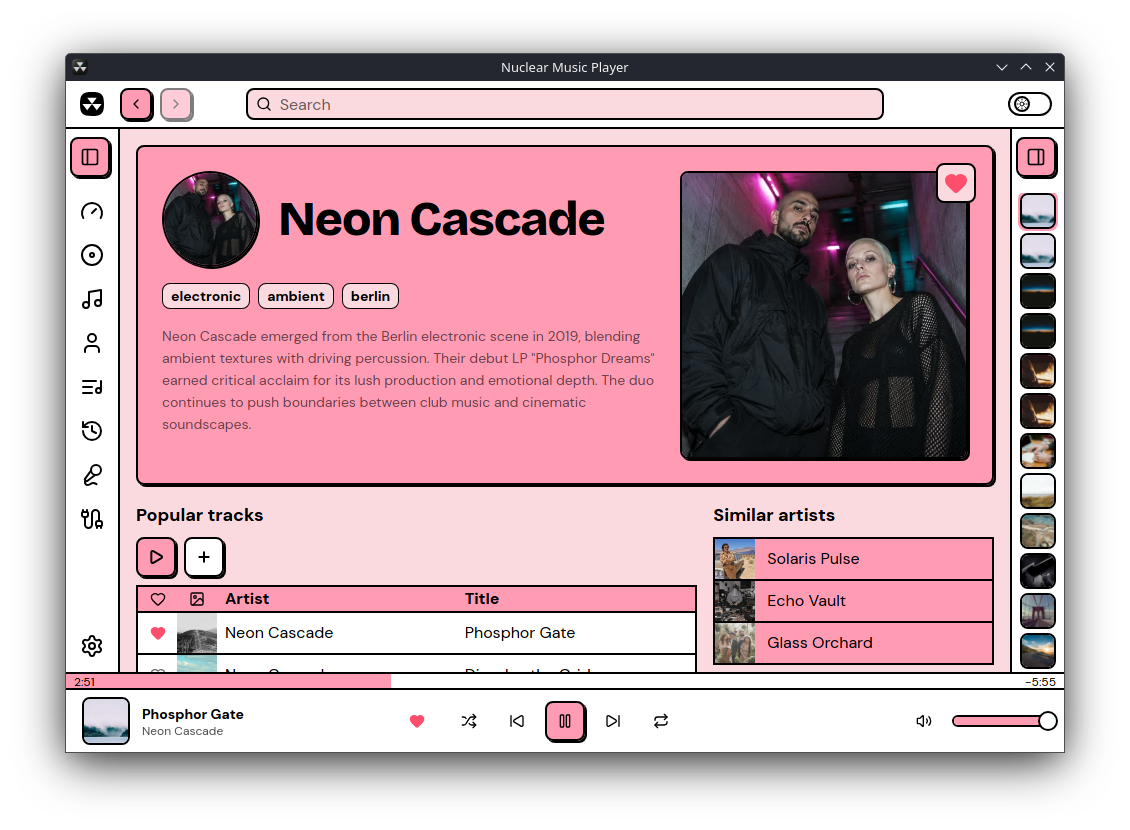The height and width of the screenshot is (830, 1130).
Task: Toggle favorite heart on artist photo
Action: point(956,183)
